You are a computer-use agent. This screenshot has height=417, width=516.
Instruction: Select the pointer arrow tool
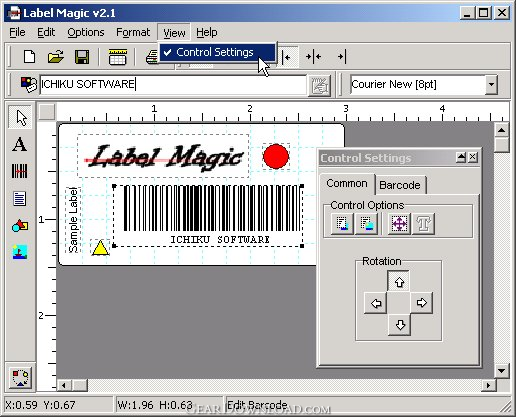tap(20, 117)
